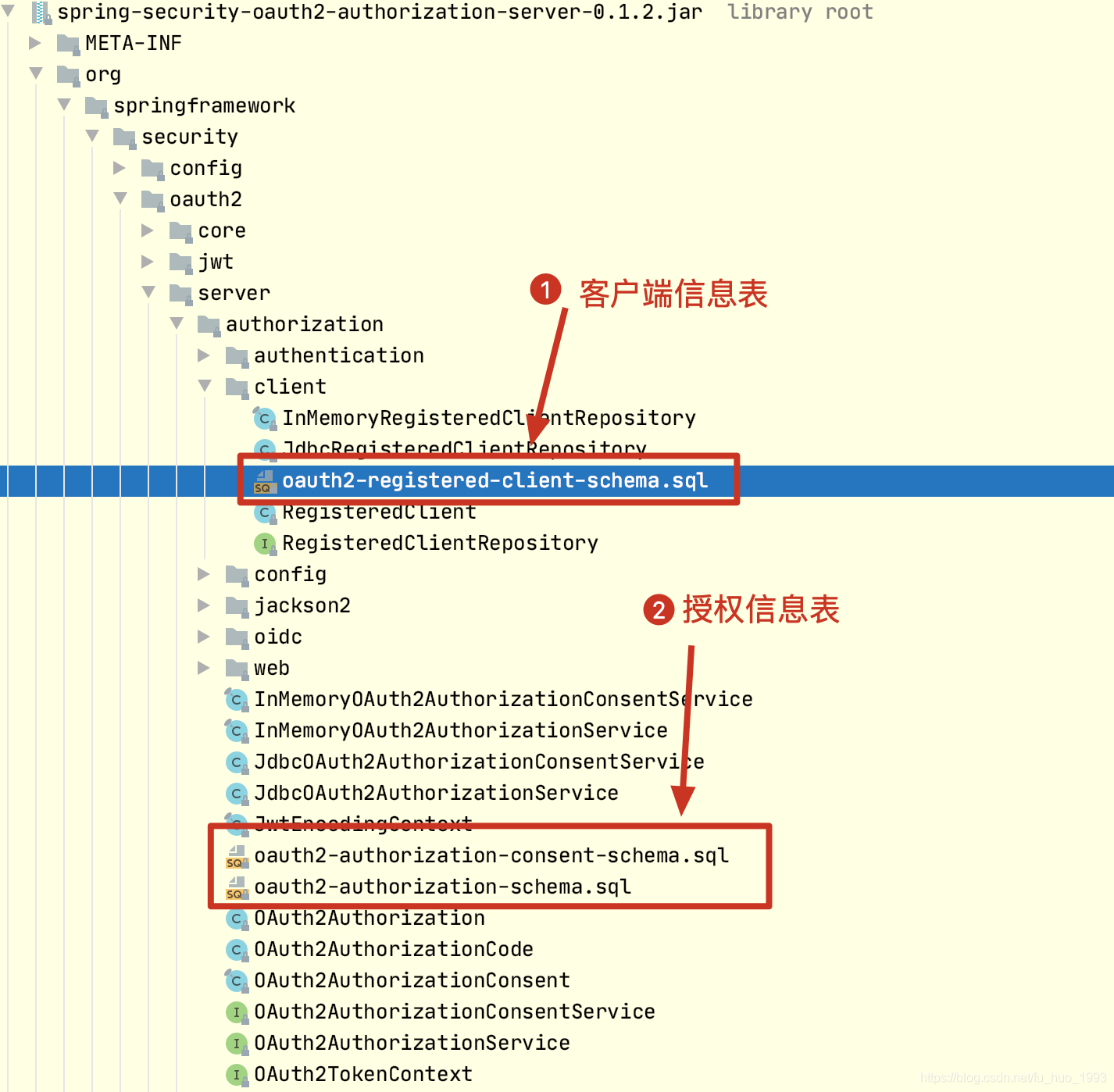The height and width of the screenshot is (1092, 1114).
Task: Click the authorization folder icon
Action: point(209,325)
